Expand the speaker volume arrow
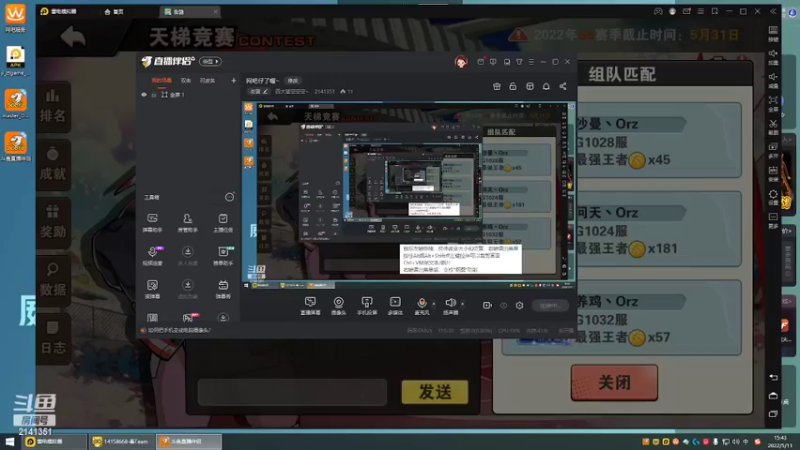The image size is (800, 450). pos(463,304)
